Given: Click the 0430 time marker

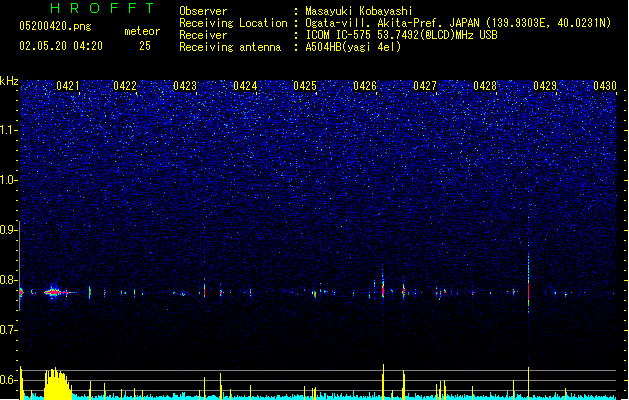Looking at the screenshot, I should pyautogui.click(x=605, y=86).
